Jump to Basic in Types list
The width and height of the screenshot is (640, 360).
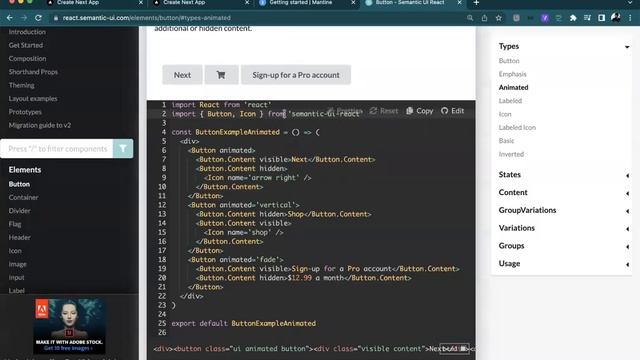pos(506,140)
